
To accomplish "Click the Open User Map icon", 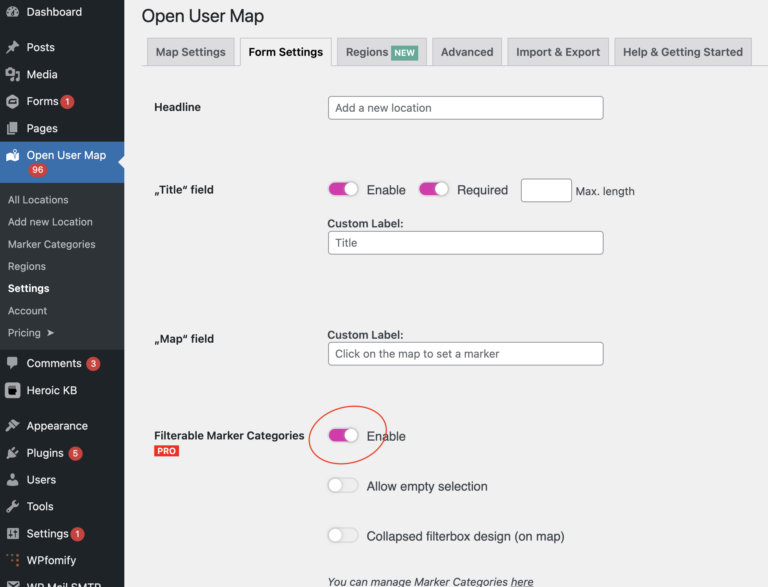I will coord(13,155).
